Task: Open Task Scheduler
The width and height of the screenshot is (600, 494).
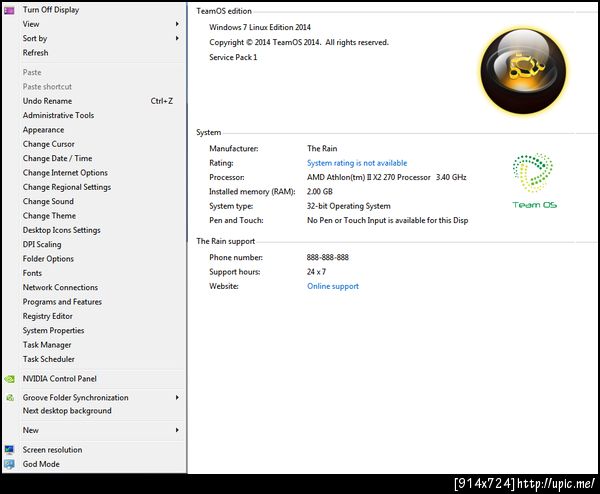Action: [x=49, y=359]
